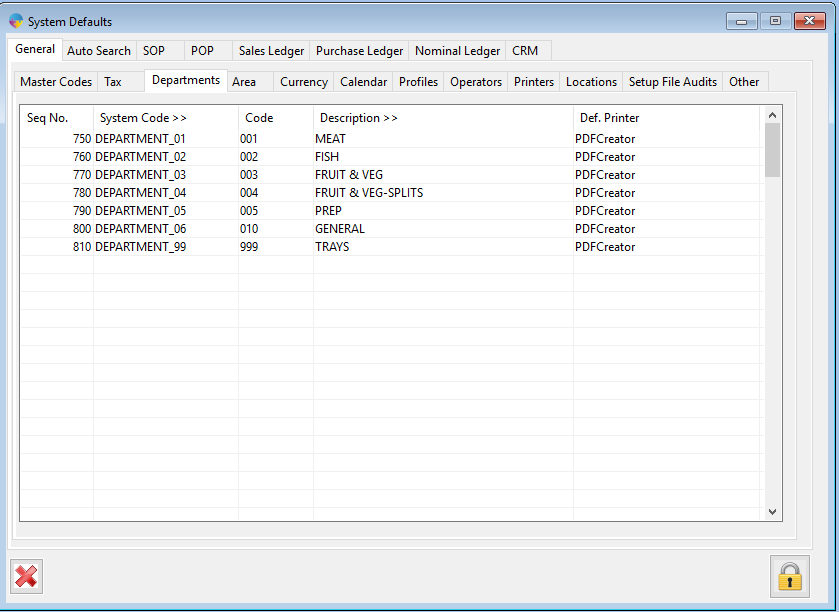Open the Locations sub-tab
Viewport: 839px width, 612px height.
point(591,82)
